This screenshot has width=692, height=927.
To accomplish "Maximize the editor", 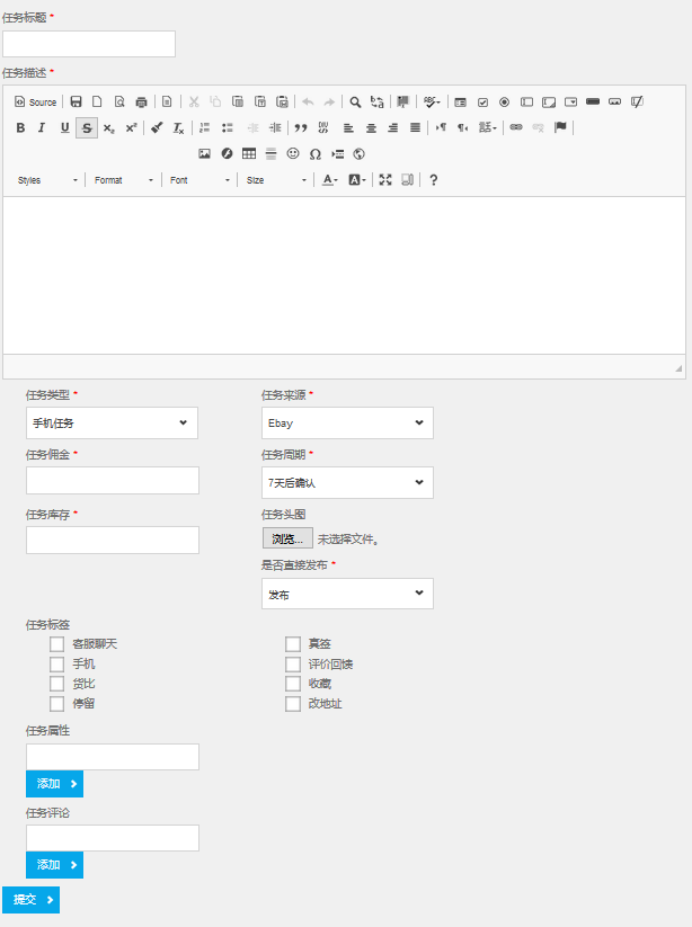I will [x=385, y=180].
